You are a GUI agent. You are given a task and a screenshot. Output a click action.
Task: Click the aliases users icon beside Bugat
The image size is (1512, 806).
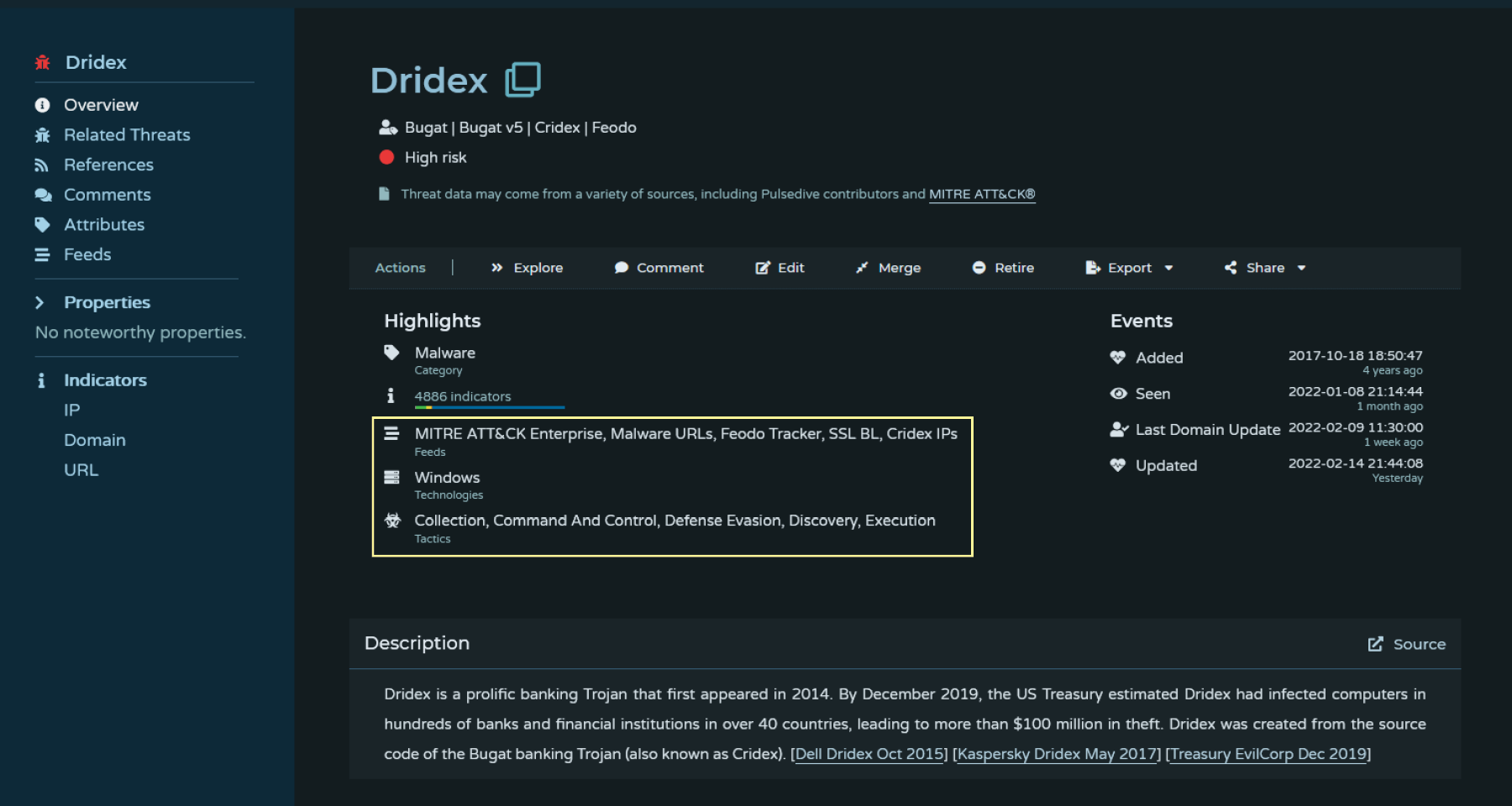coord(387,128)
